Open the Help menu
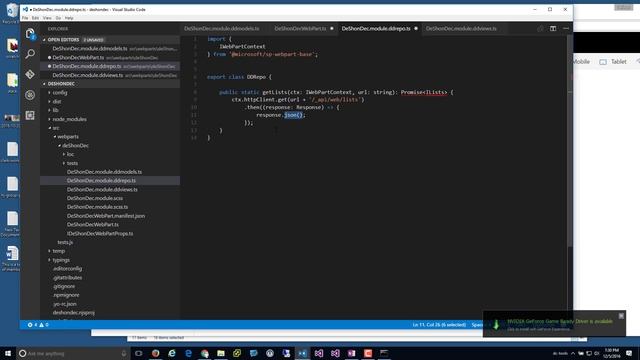Image resolution: width=640 pixels, height=360 pixels. [69, 18]
